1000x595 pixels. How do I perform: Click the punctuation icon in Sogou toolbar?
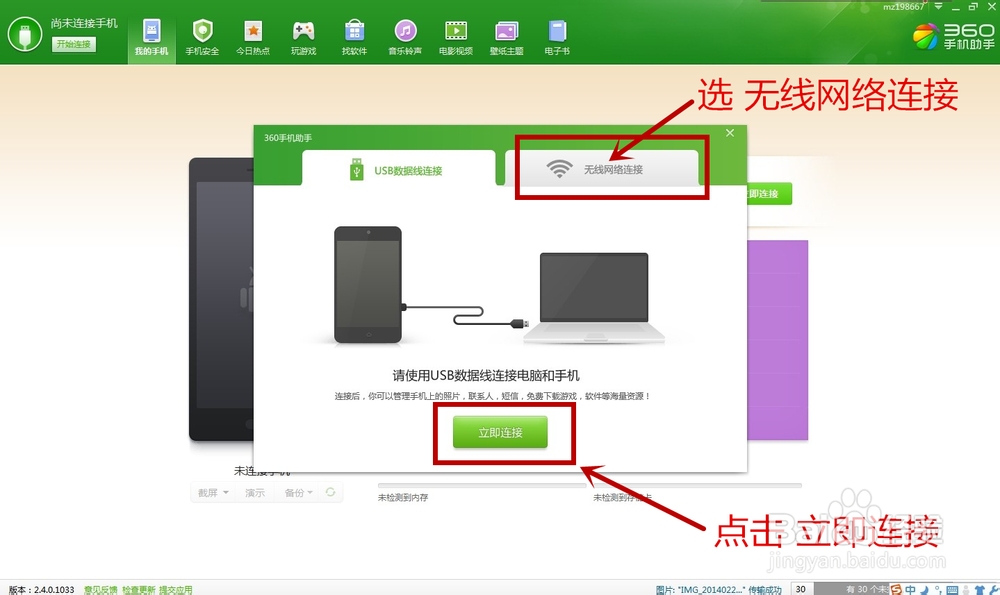938,590
